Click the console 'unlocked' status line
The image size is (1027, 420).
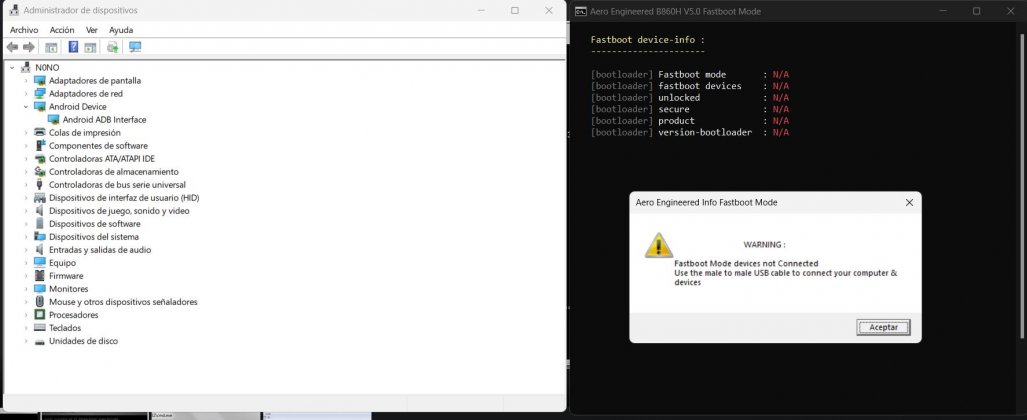coord(690,98)
